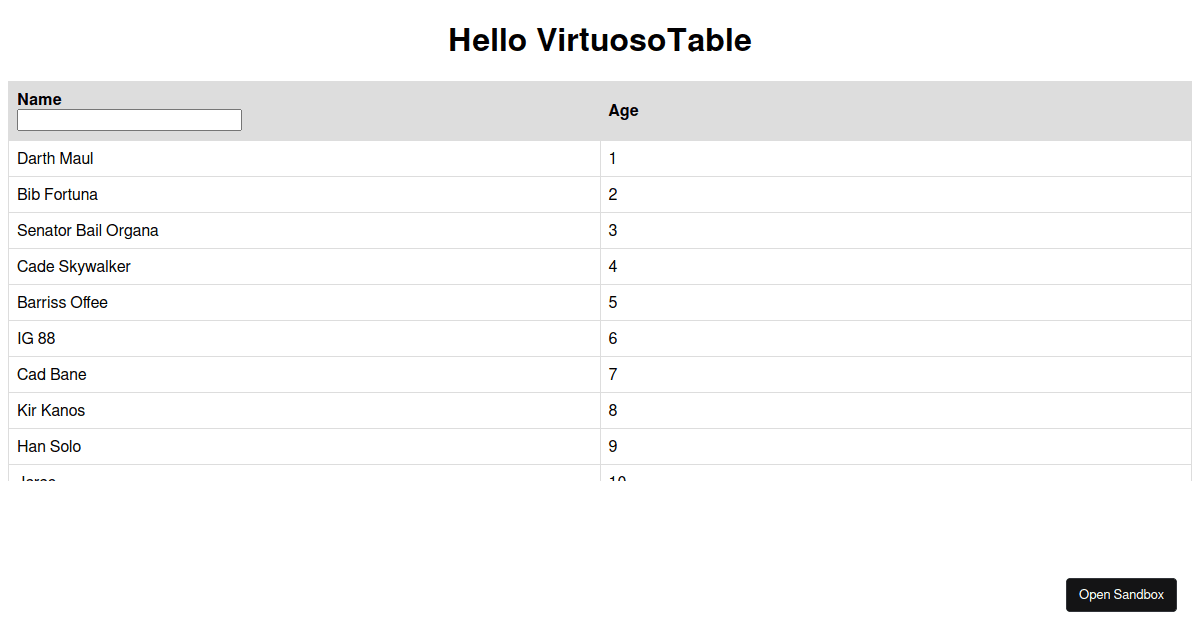Screen dimensions: 1200x630
Task: Click the Han Solo row
Action: 48,446
